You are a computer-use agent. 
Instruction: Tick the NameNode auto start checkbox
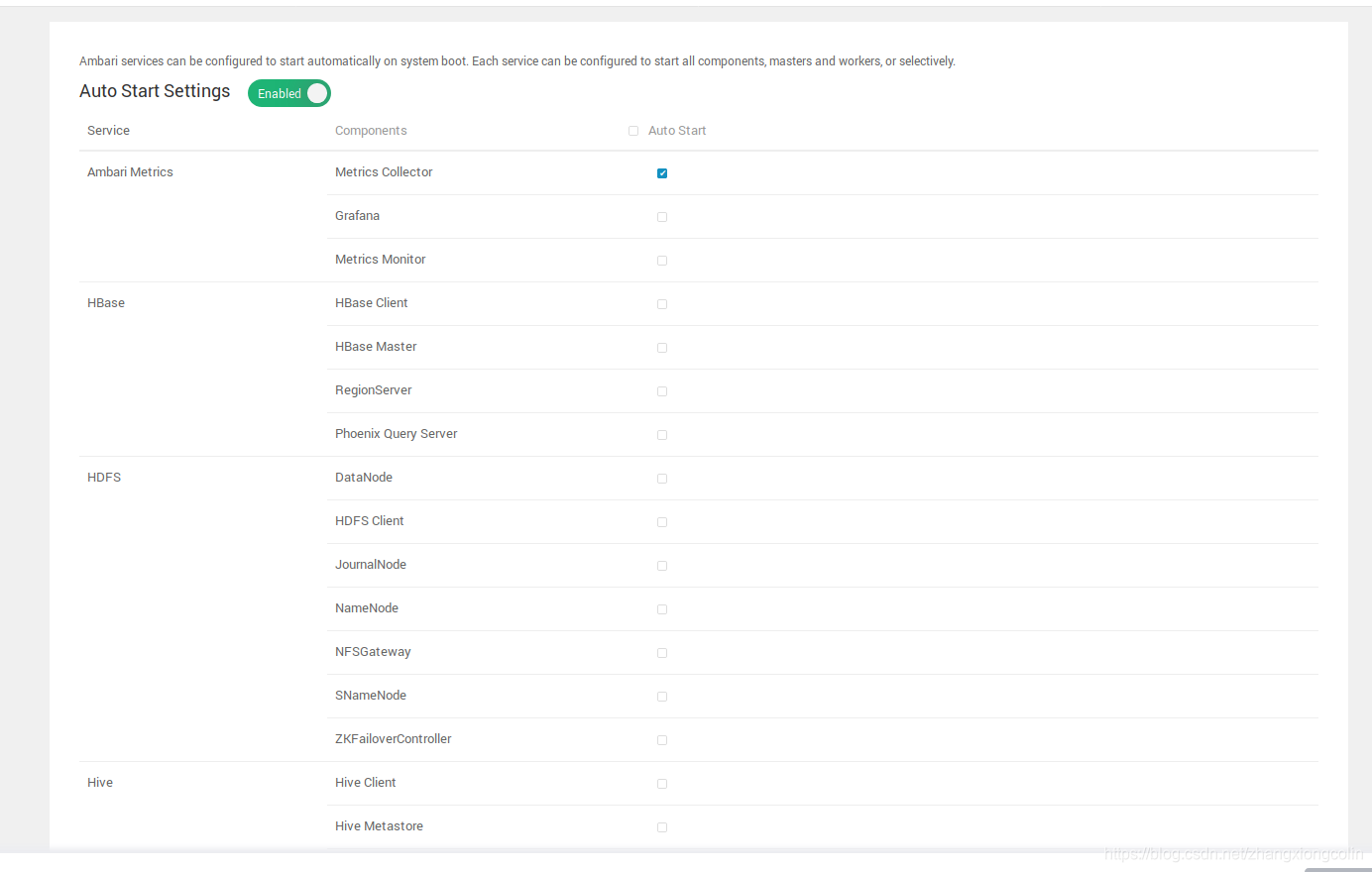[662, 609]
